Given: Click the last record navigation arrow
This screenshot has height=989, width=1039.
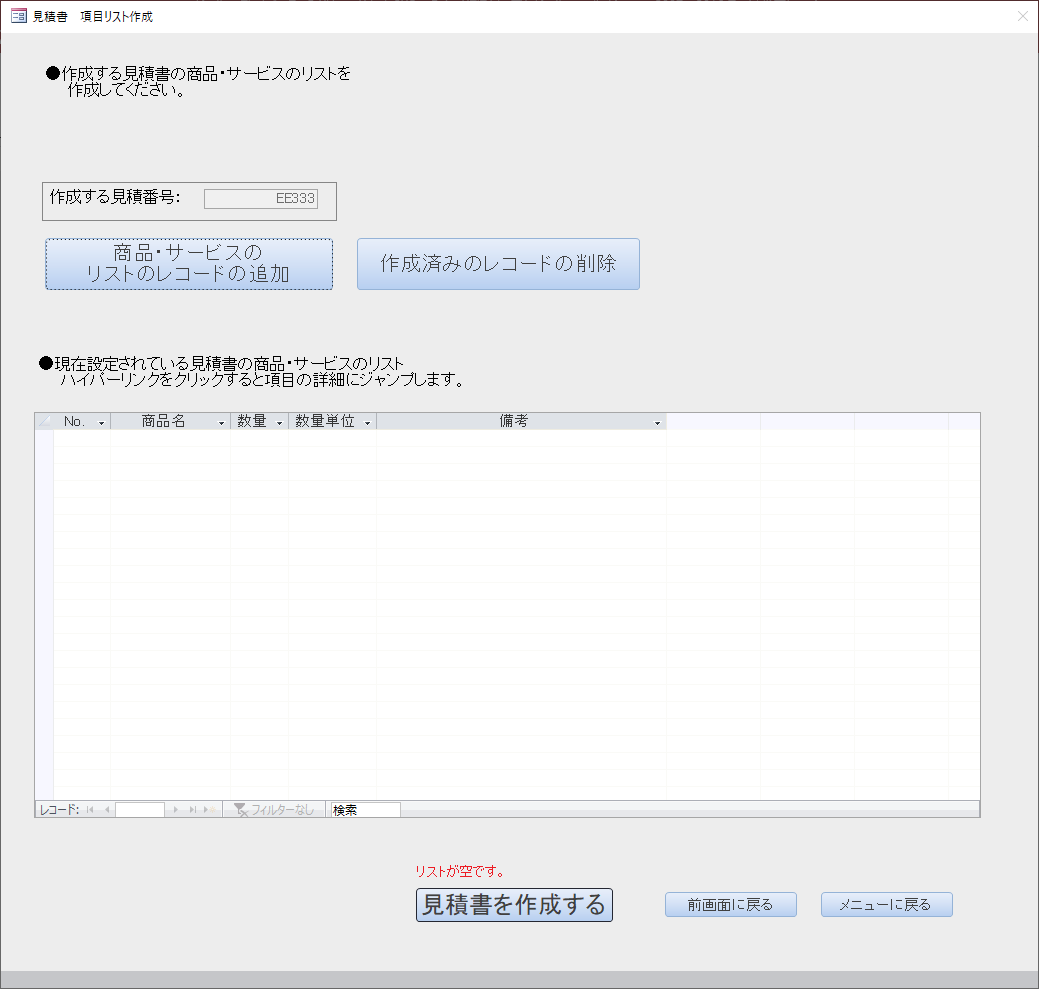Looking at the screenshot, I should [192, 810].
